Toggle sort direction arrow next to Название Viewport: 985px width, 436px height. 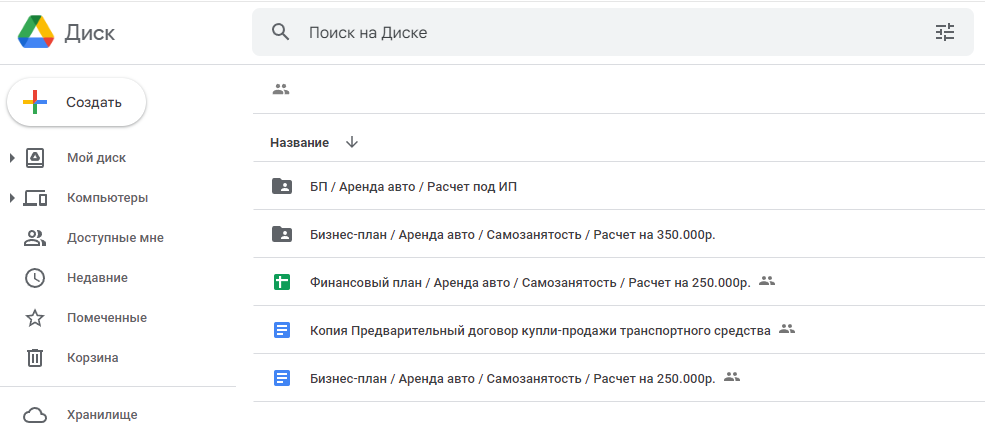[351, 142]
